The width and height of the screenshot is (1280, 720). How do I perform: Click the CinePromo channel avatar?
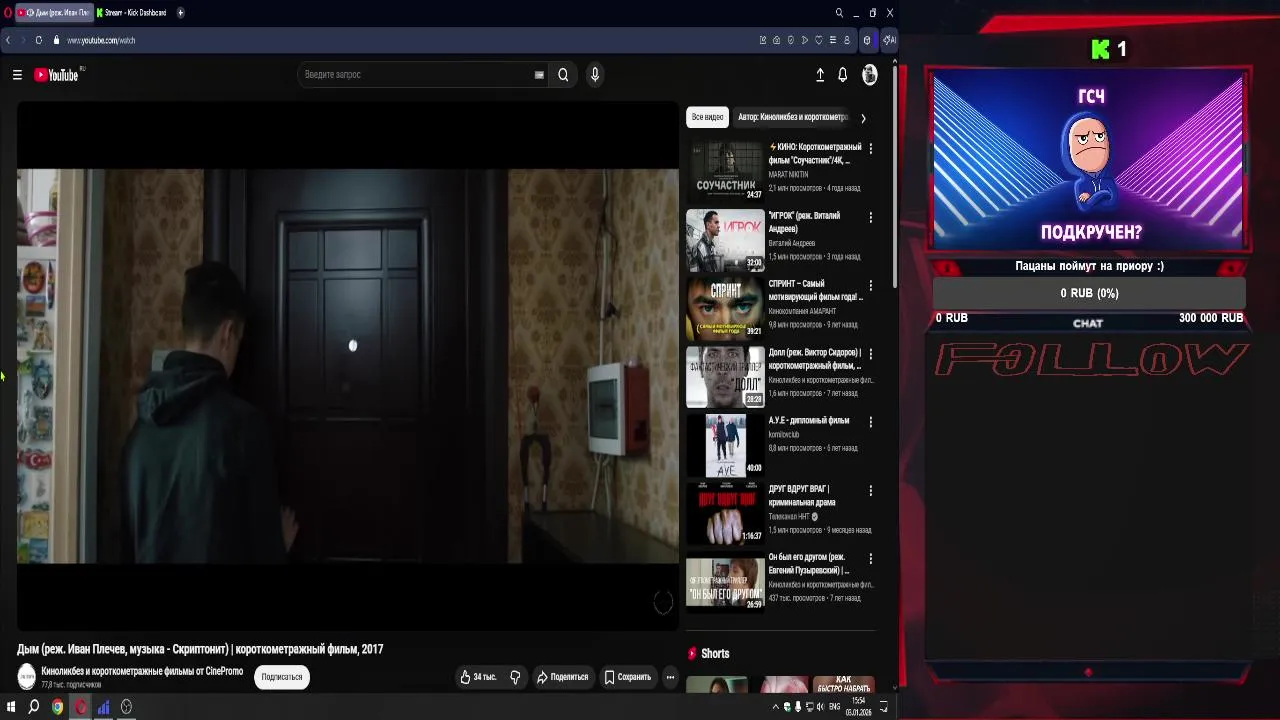click(27, 677)
